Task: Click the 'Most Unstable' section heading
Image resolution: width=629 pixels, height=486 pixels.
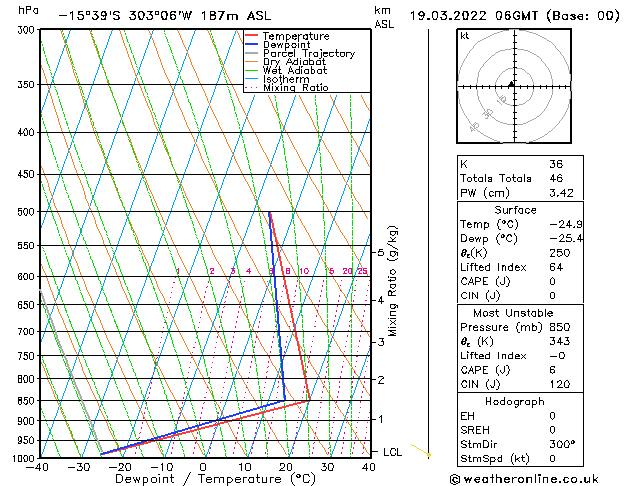Action: (x=513, y=313)
